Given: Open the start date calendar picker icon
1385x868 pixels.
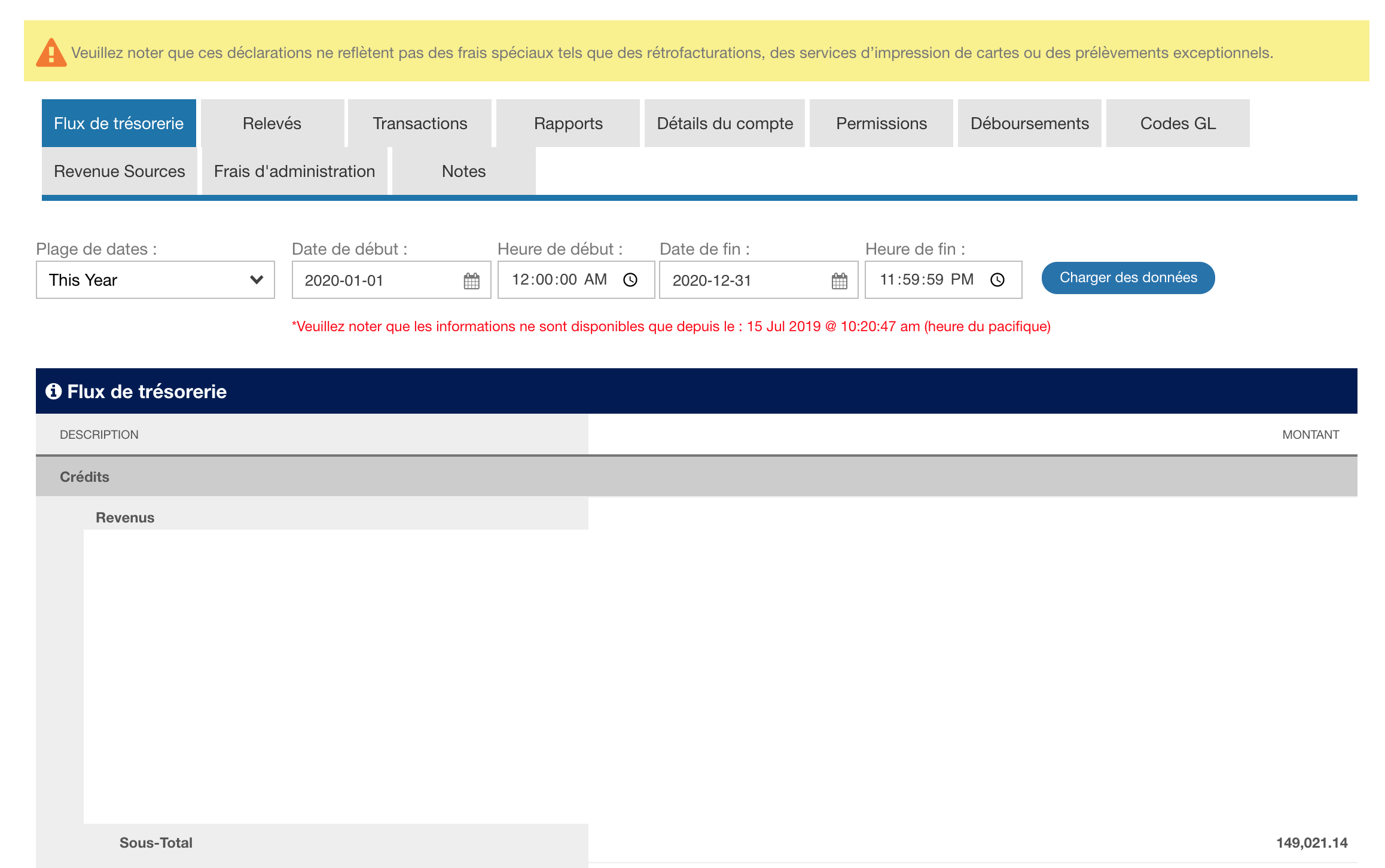Looking at the screenshot, I should click(471, 280).
